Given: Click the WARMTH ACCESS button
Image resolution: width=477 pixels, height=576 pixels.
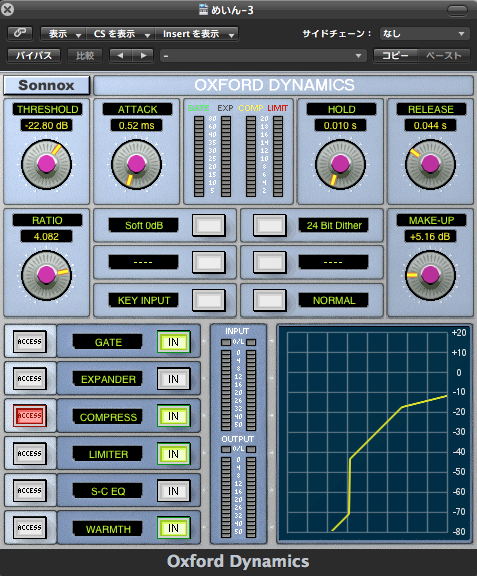Looking at the screenshot, I should pyautogui.click(x=30, y=528).
